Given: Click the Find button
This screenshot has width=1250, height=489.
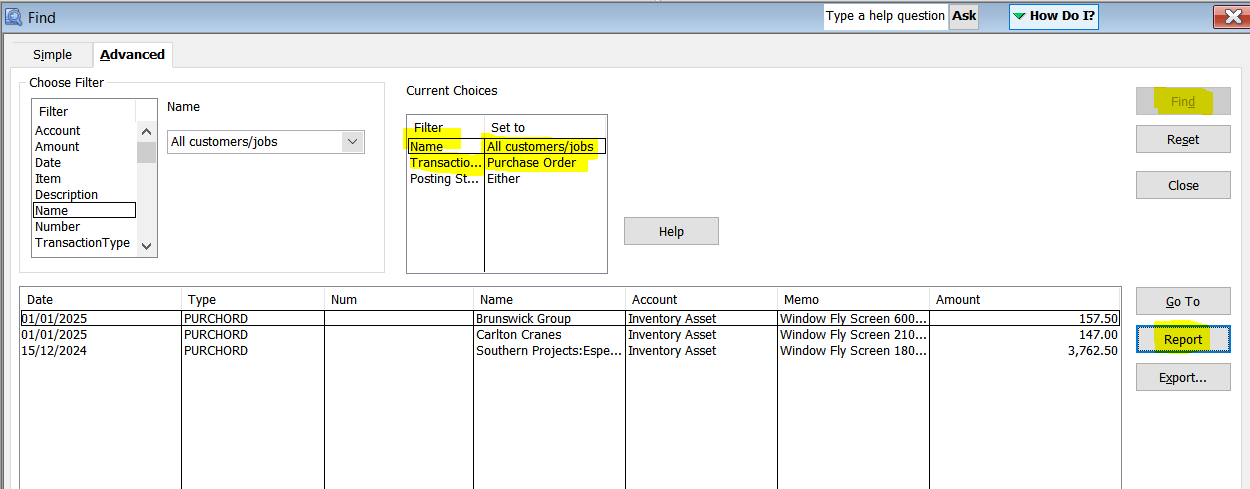Looking at the screenshot, I should pyautogui.click(x=1183, y=101).
